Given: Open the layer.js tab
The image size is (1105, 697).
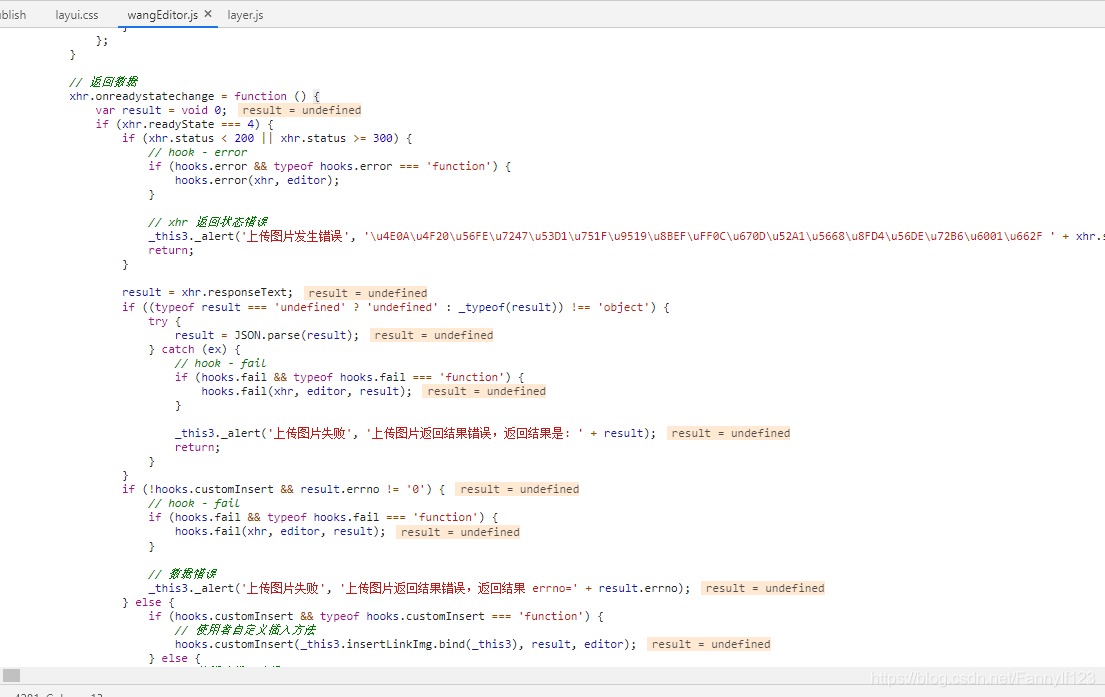Looking at the screenshot, I should (x=245, y=15).
